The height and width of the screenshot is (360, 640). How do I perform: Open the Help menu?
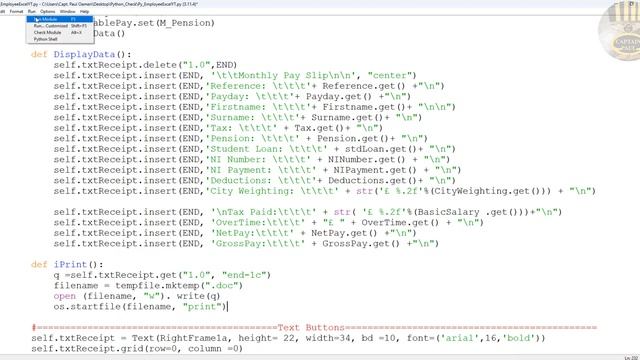click(x=84, y=11)
